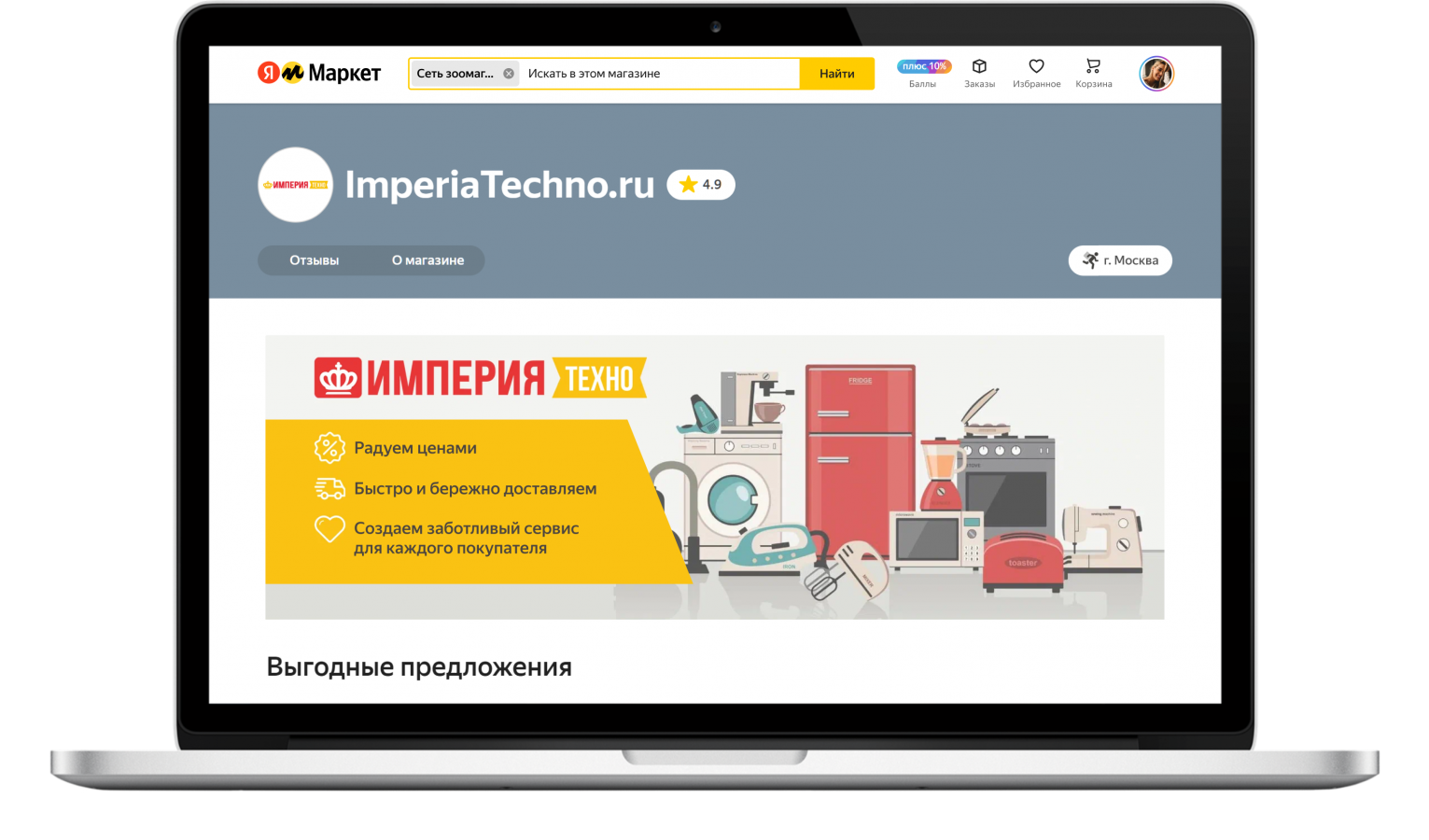Focus the Искать в этом магазине field

point(661,74)
